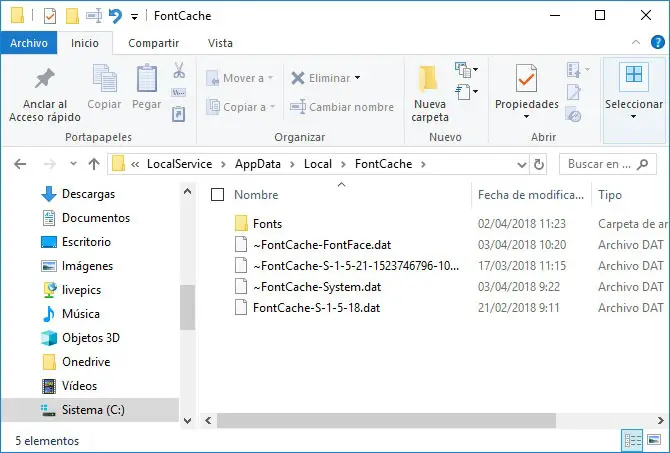Click the search box Buscar en
Image resolution: width=670 pixels, height=453 pixels.
click(x=603, y=164)
